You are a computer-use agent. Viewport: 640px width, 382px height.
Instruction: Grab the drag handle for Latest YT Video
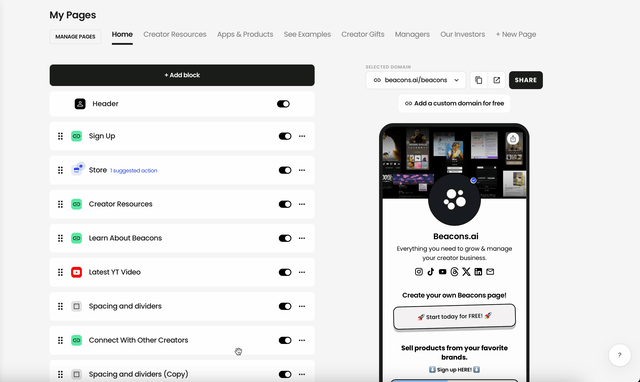tap(60, 272)
